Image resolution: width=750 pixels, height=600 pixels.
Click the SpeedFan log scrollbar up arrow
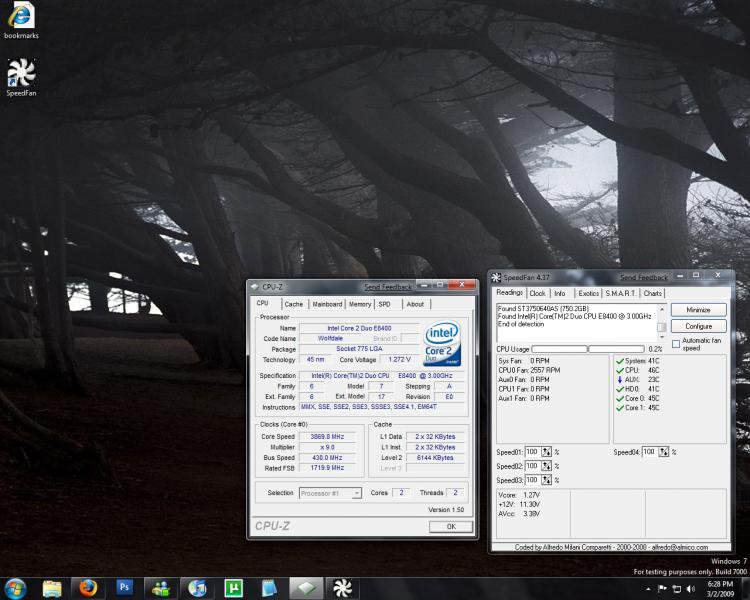pos(662,310)
